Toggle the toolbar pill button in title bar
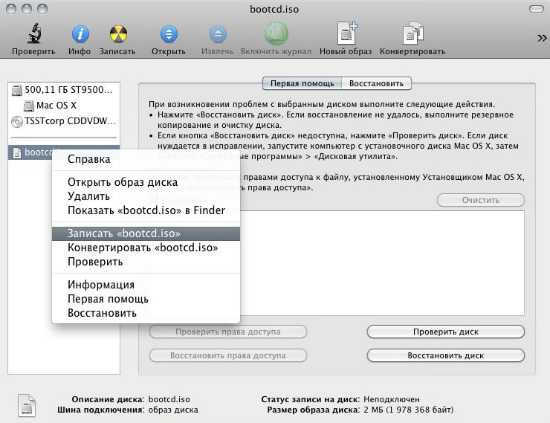 click(x=536, y=9)
